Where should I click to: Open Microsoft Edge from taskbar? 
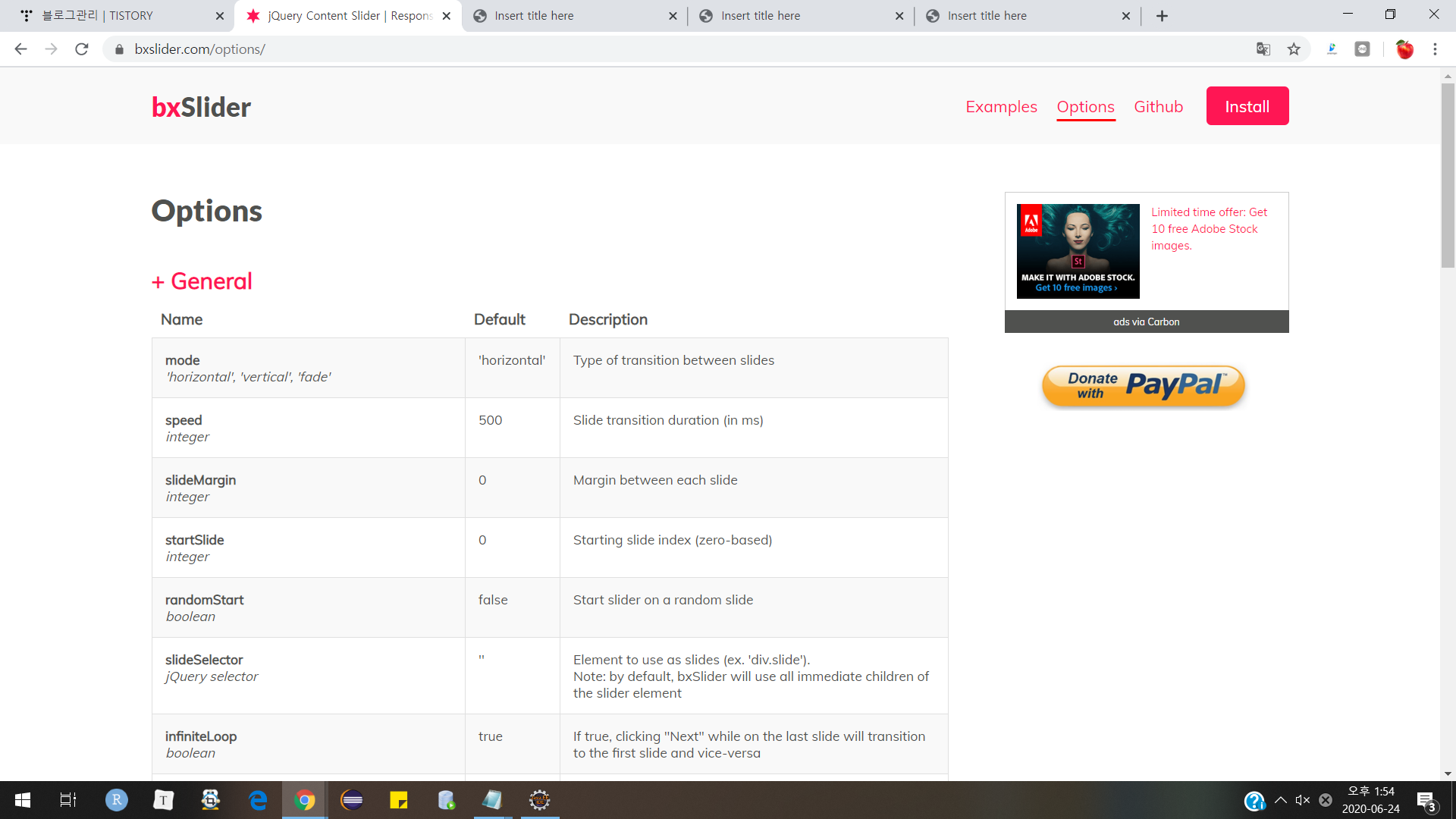tap(258, 800)
